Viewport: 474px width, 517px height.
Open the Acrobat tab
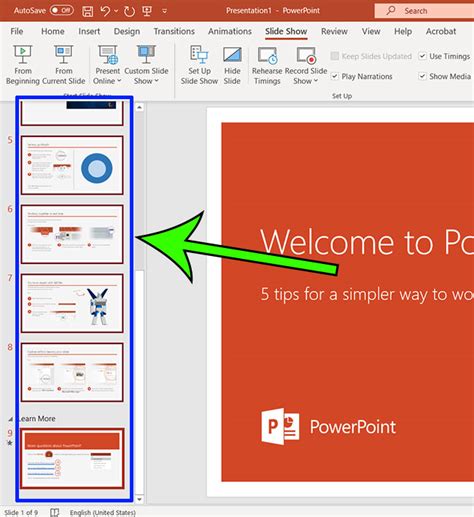(x=441, y=31)
